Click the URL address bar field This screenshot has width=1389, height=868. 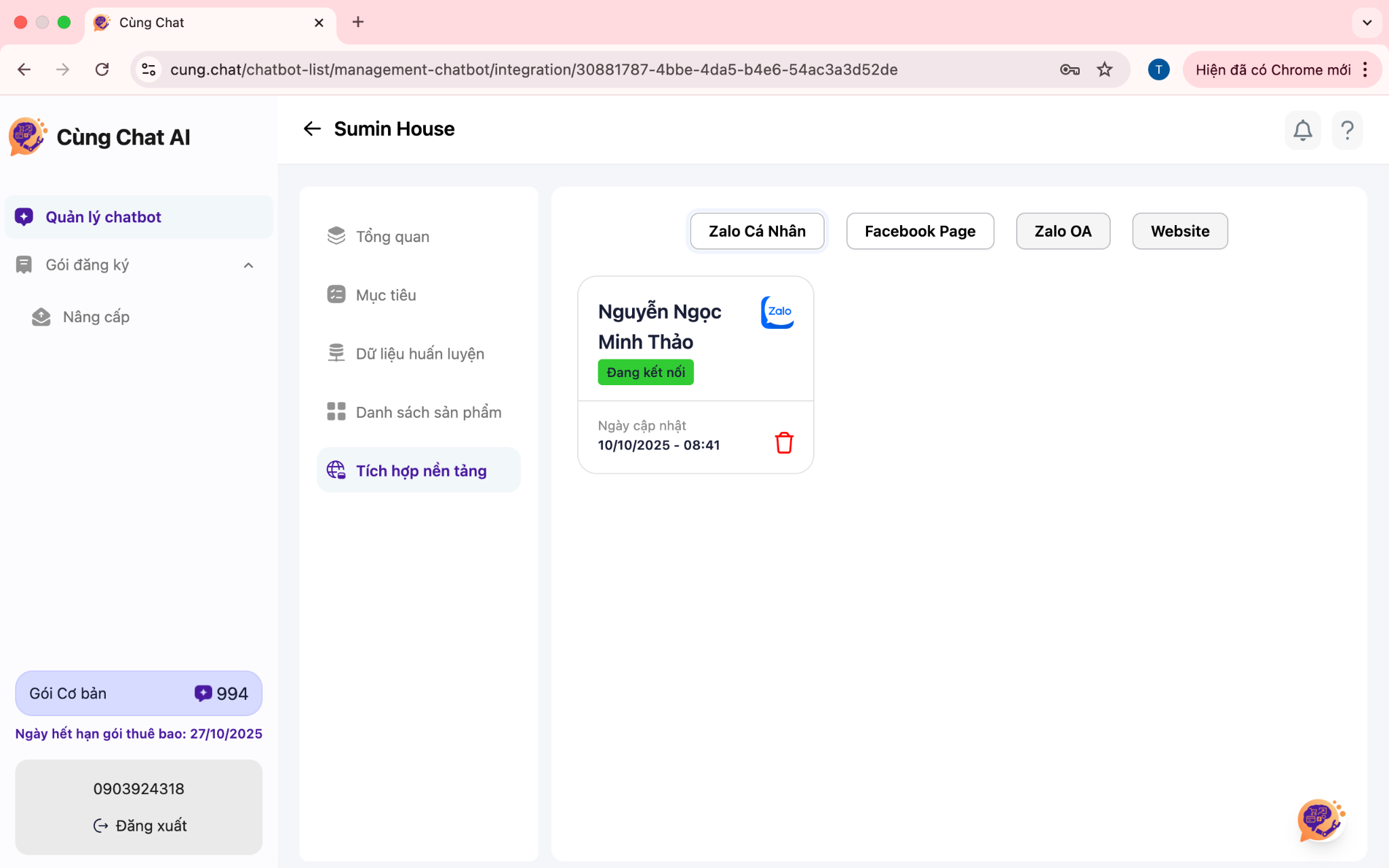click(533, 69)
